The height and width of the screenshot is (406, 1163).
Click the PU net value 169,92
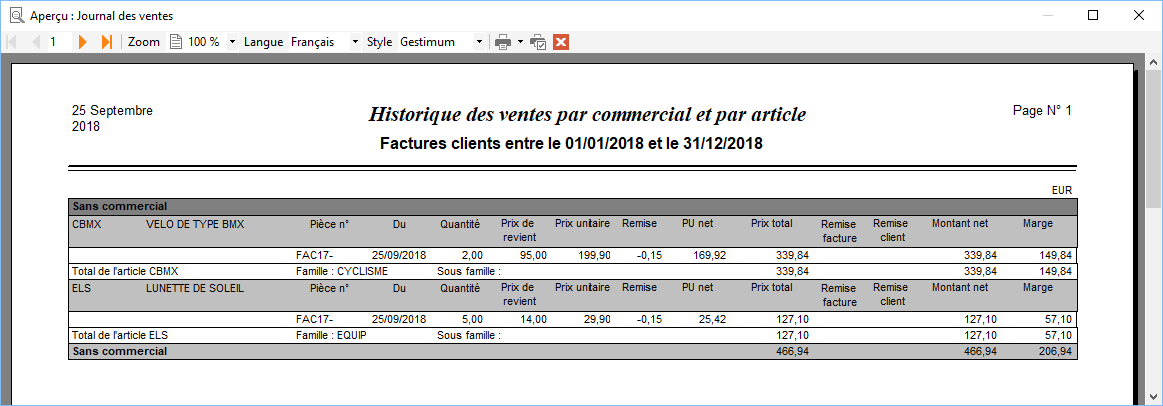coord(709,255)
